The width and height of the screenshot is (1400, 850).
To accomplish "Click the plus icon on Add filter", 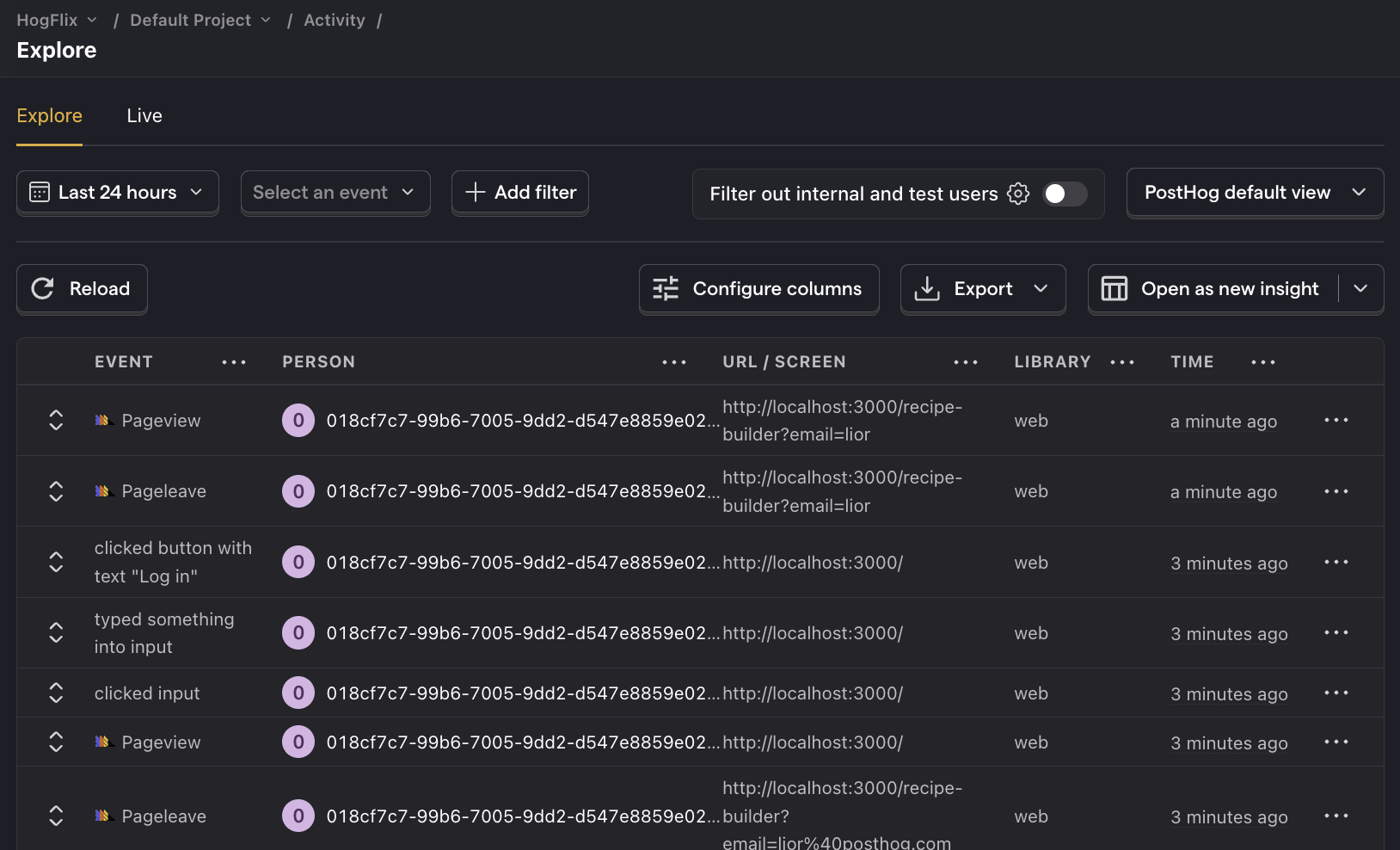I will point(476,193).
